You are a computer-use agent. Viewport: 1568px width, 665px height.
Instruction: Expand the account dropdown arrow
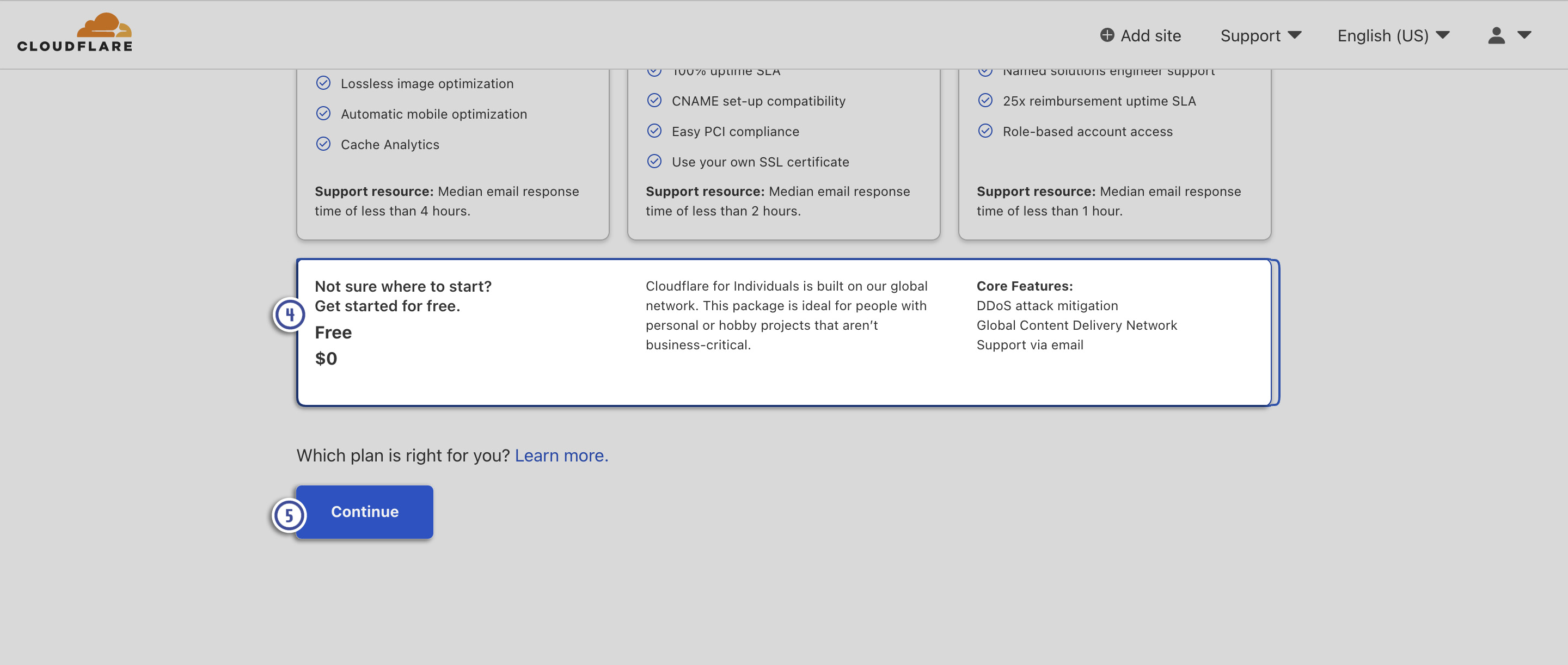pyautogui.click(x=1523, y=35)
